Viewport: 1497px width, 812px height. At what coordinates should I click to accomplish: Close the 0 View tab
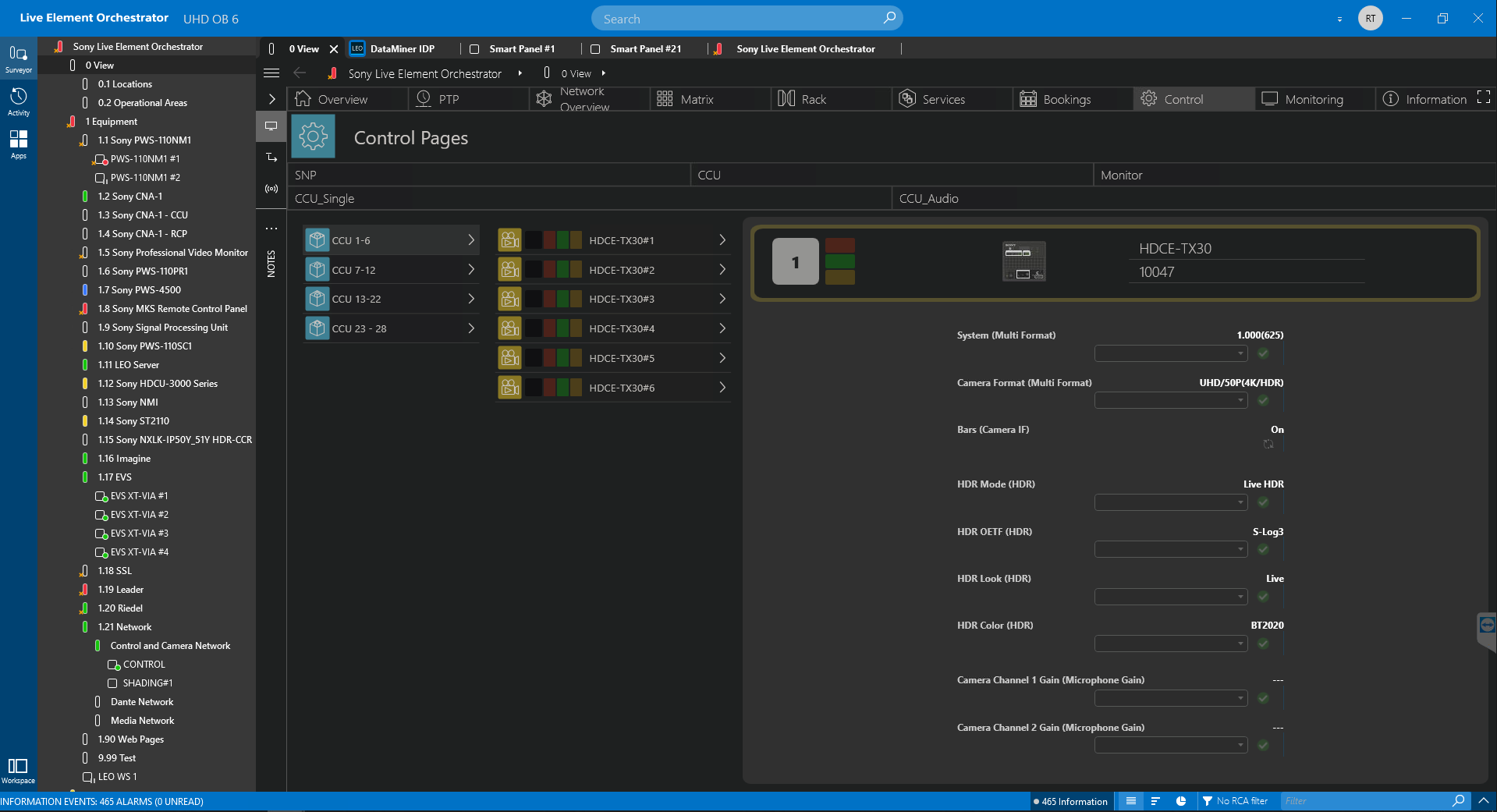(334, 48)
